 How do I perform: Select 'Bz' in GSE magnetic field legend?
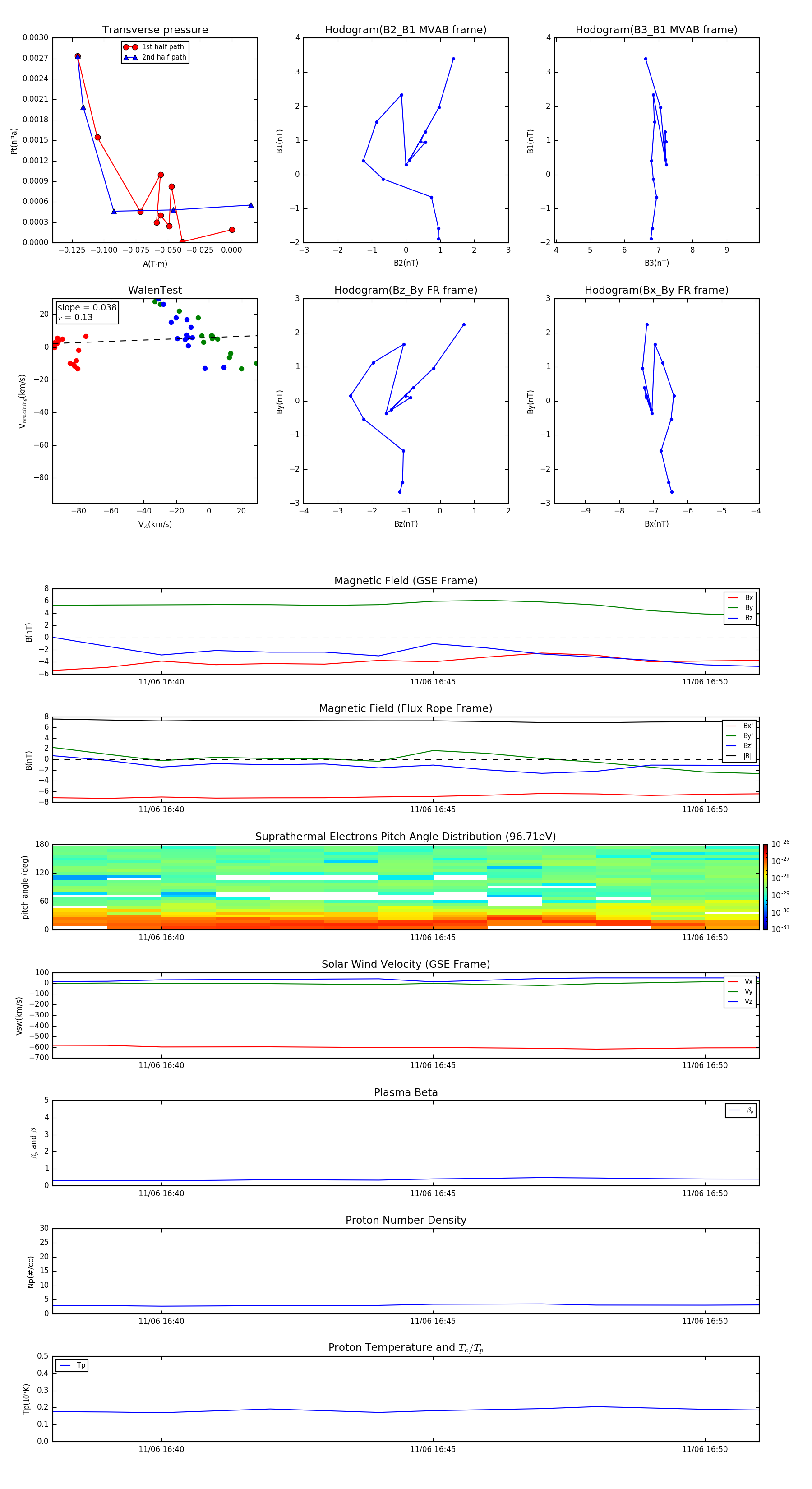click(741, 618)
